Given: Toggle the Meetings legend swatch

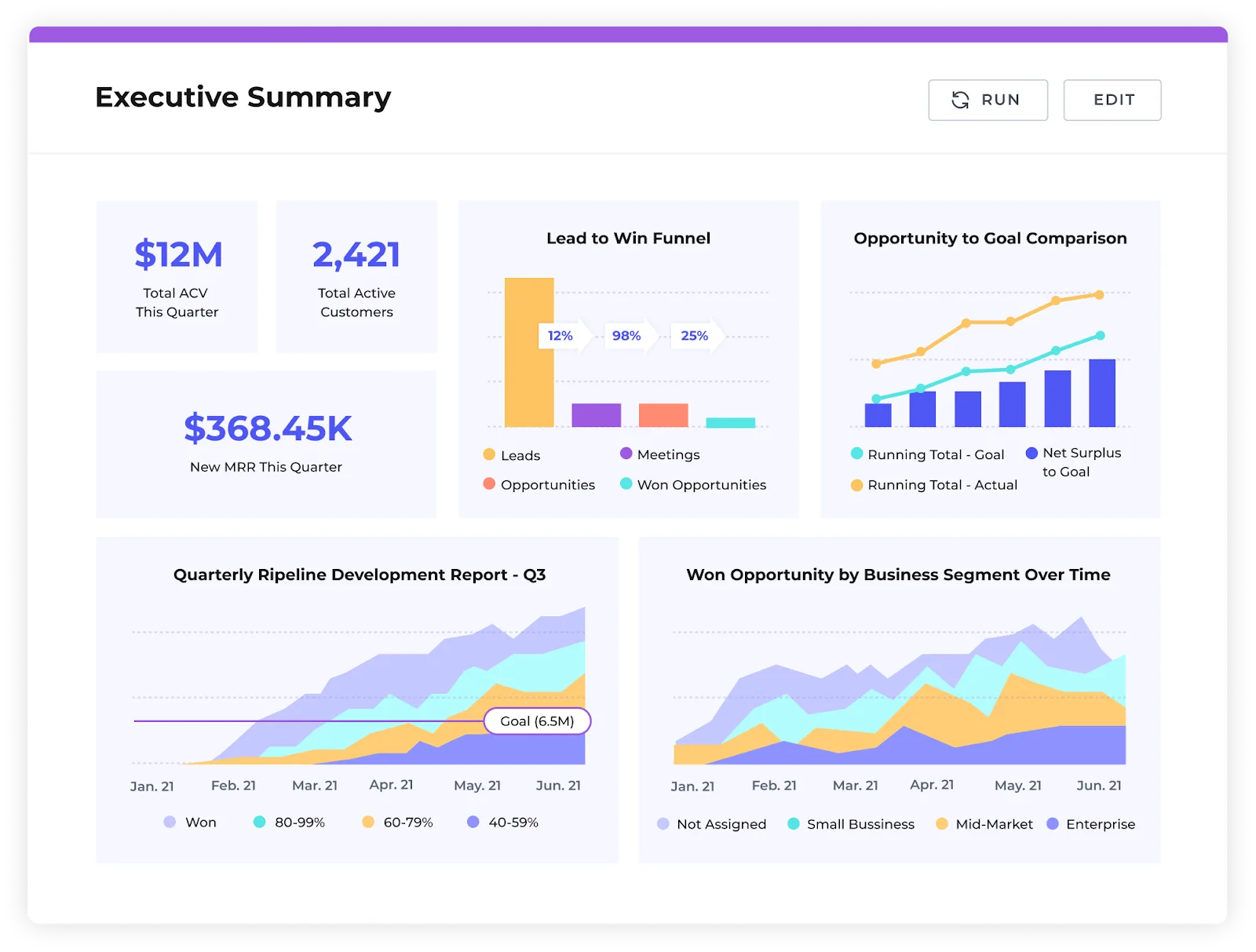Looking at the screenshot, I should click(x=626, y=454).
